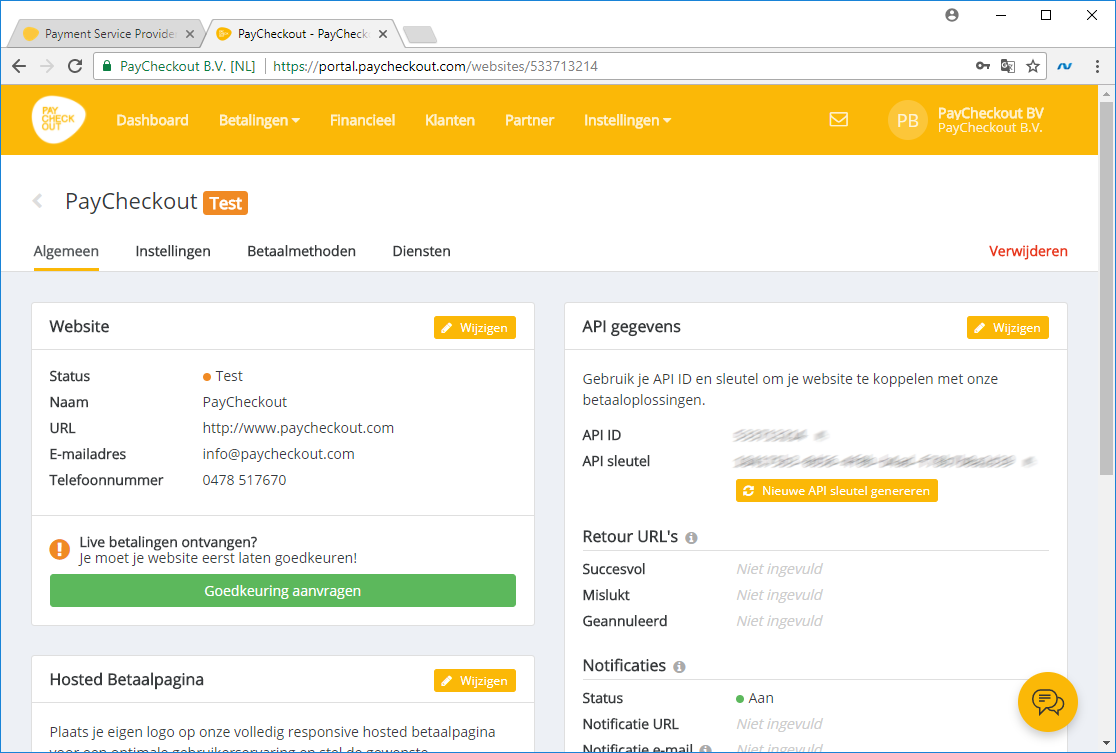Reload the page with refresh icon
This screenshot has height=753, width=1116.
[x=75, y=66]
